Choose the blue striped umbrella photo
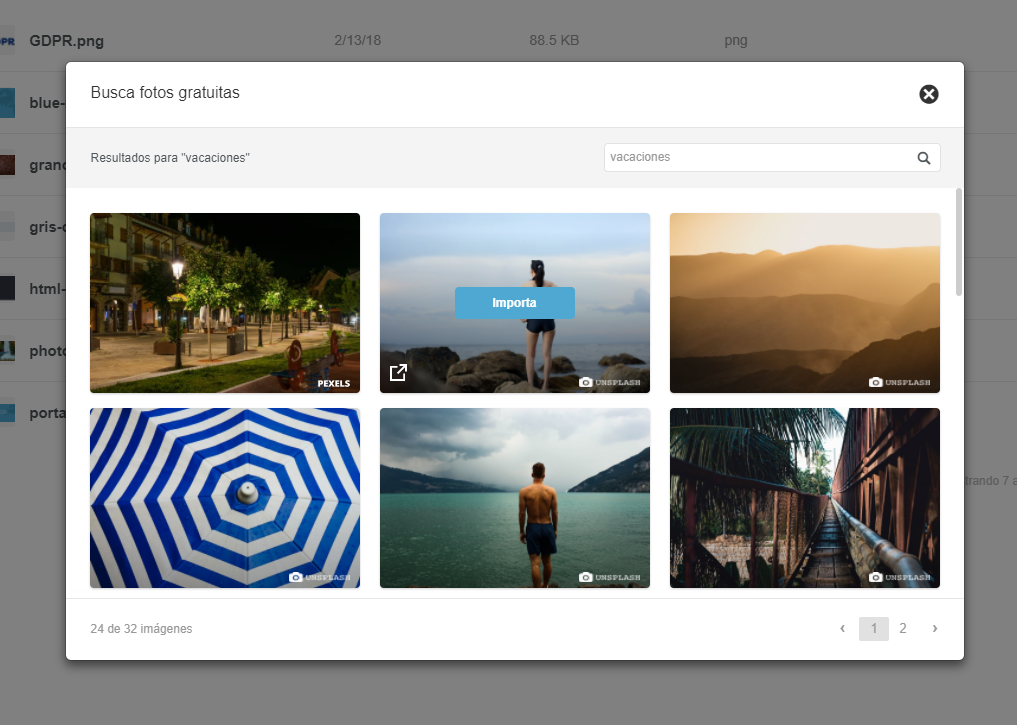The height and width of the screenshot is (725, 1017). 224,497
